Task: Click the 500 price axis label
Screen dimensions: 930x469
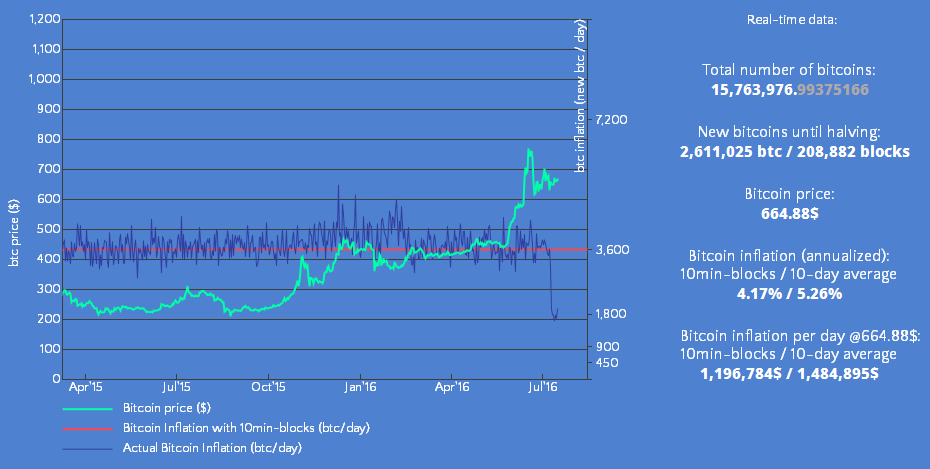Action: pyautogui.click(x=50, y=229)
